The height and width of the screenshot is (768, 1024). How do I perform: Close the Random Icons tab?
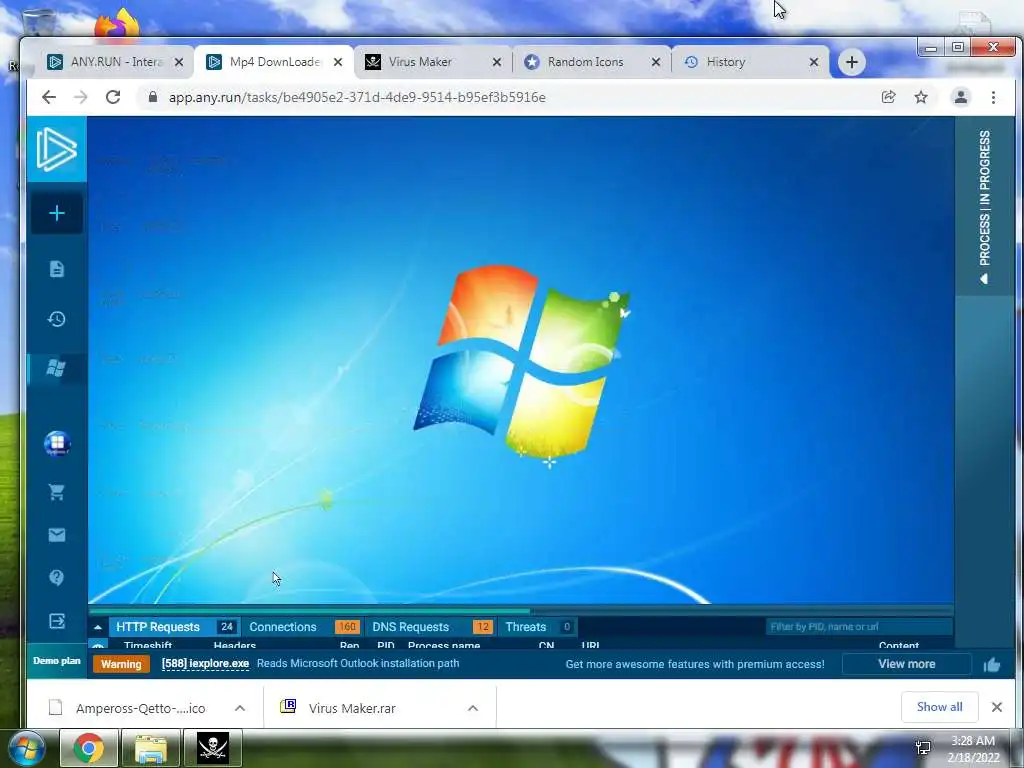(x=656, y=62)
